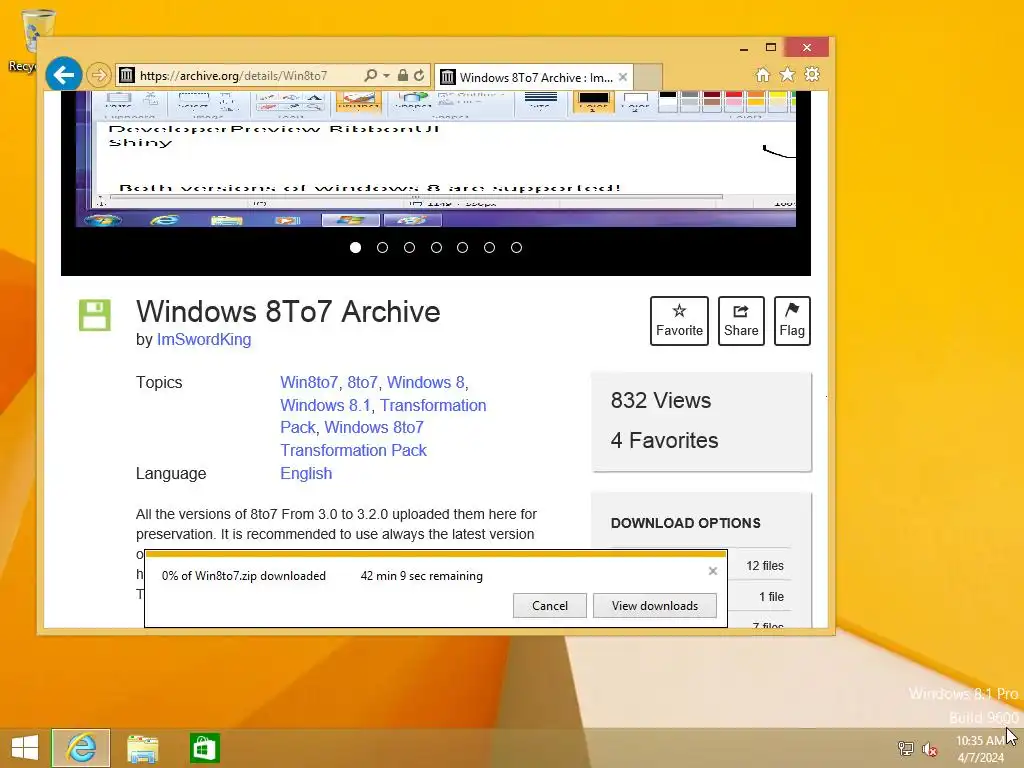Open the browser Home page icon
The height and width of the screenshot is (768, 1024).
pos(763,75)
